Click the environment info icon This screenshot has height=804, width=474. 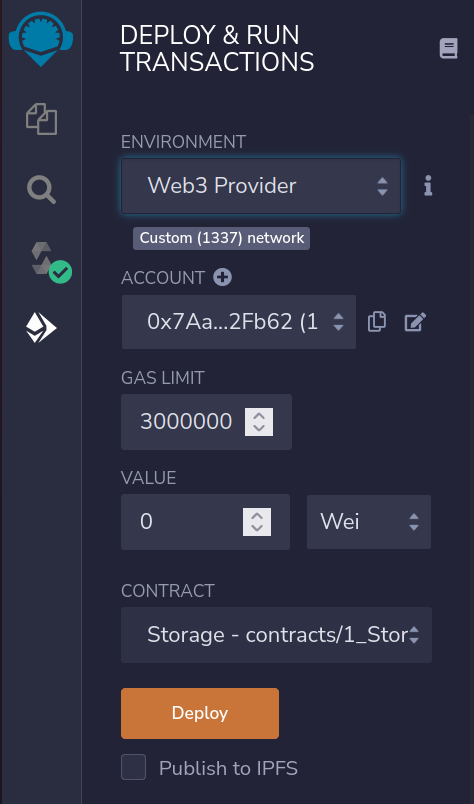428,186
